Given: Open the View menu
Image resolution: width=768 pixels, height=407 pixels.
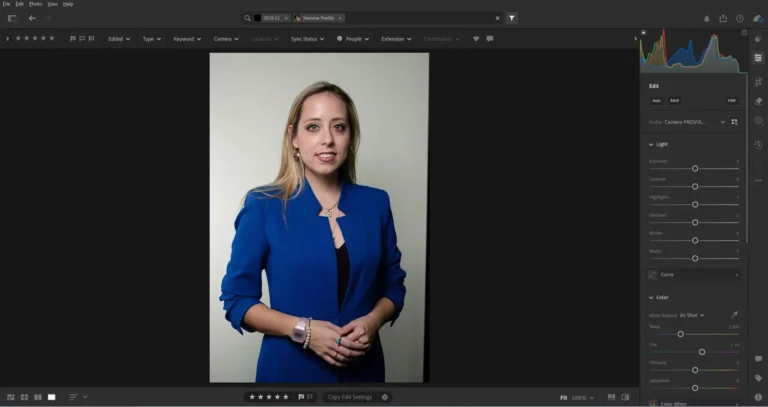Looking at the screenshot, I should [52, 4].
